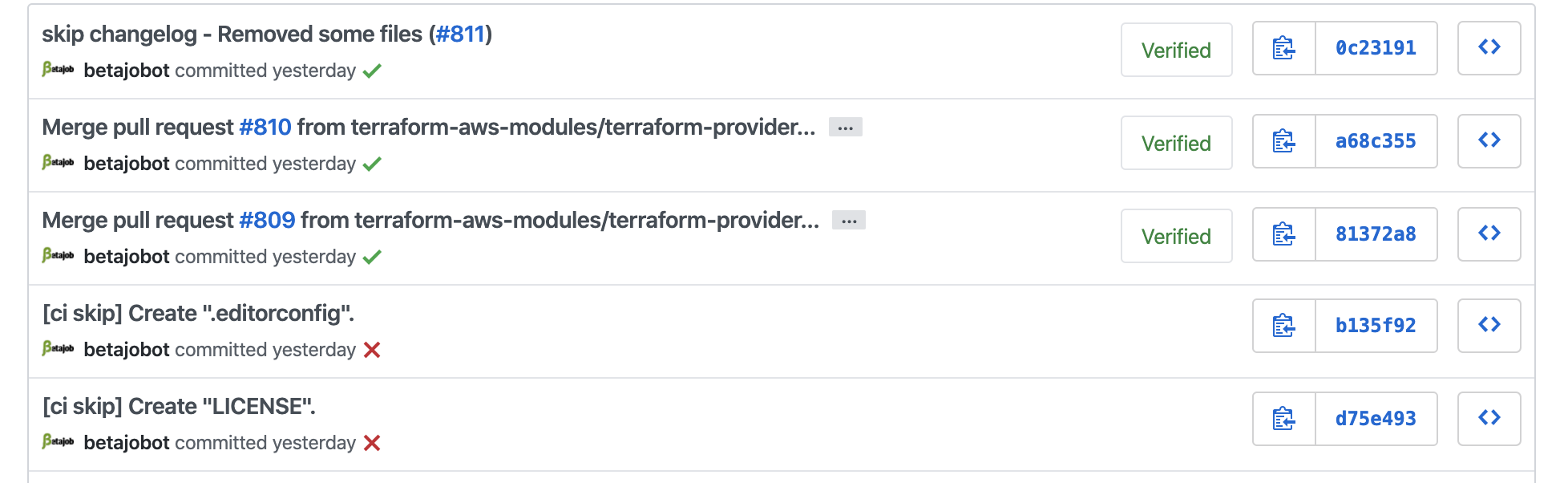Click betajobot's avatar on the LICENSE commit
The image size is (1568, 483).
(58, 442)
